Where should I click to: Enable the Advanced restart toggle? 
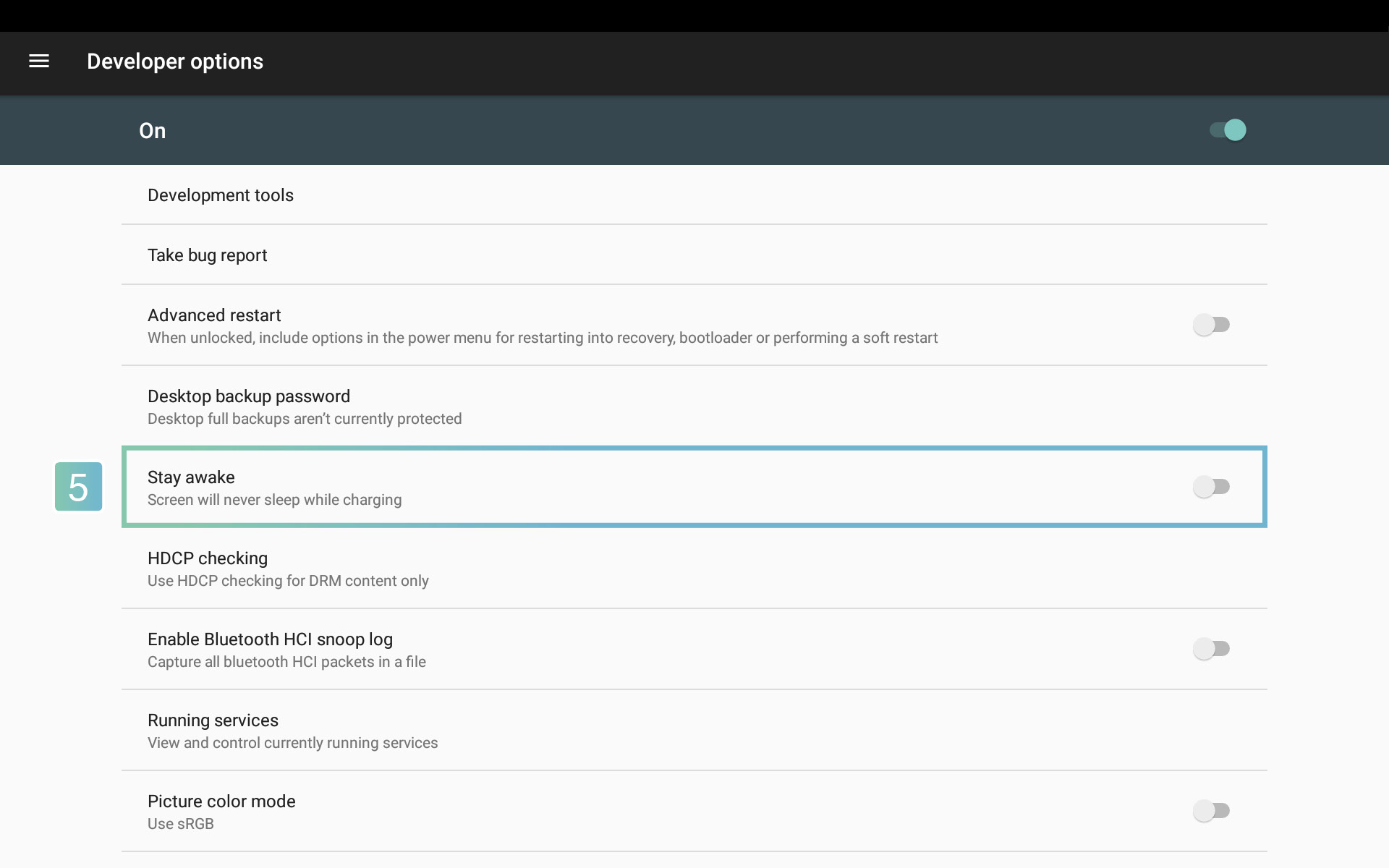[1212, 325]
